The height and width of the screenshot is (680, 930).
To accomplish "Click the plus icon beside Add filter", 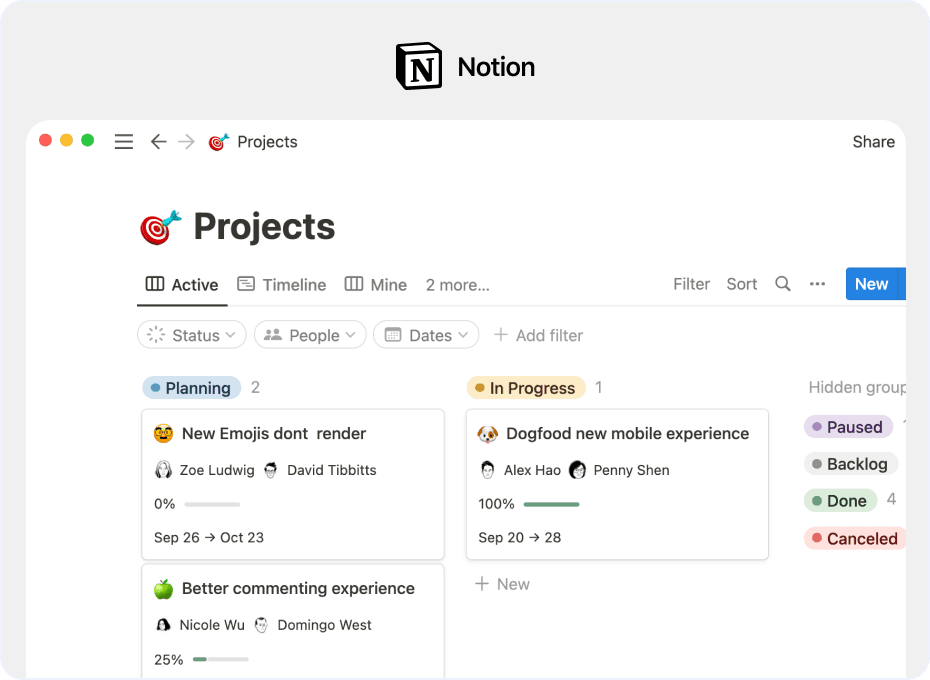I will [x=501, y=335].
